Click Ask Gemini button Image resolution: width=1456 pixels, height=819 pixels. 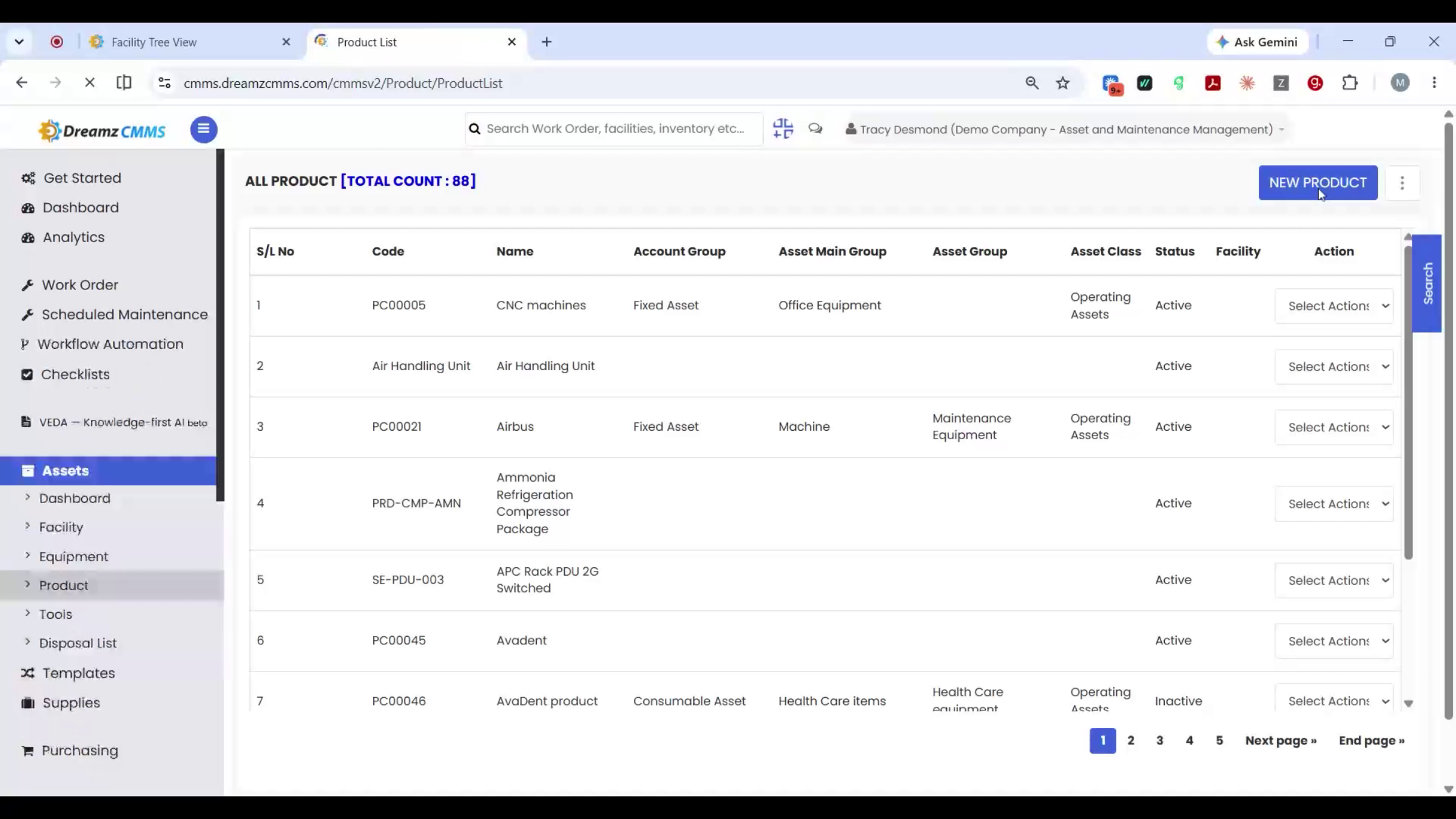tap(1258, 42)
